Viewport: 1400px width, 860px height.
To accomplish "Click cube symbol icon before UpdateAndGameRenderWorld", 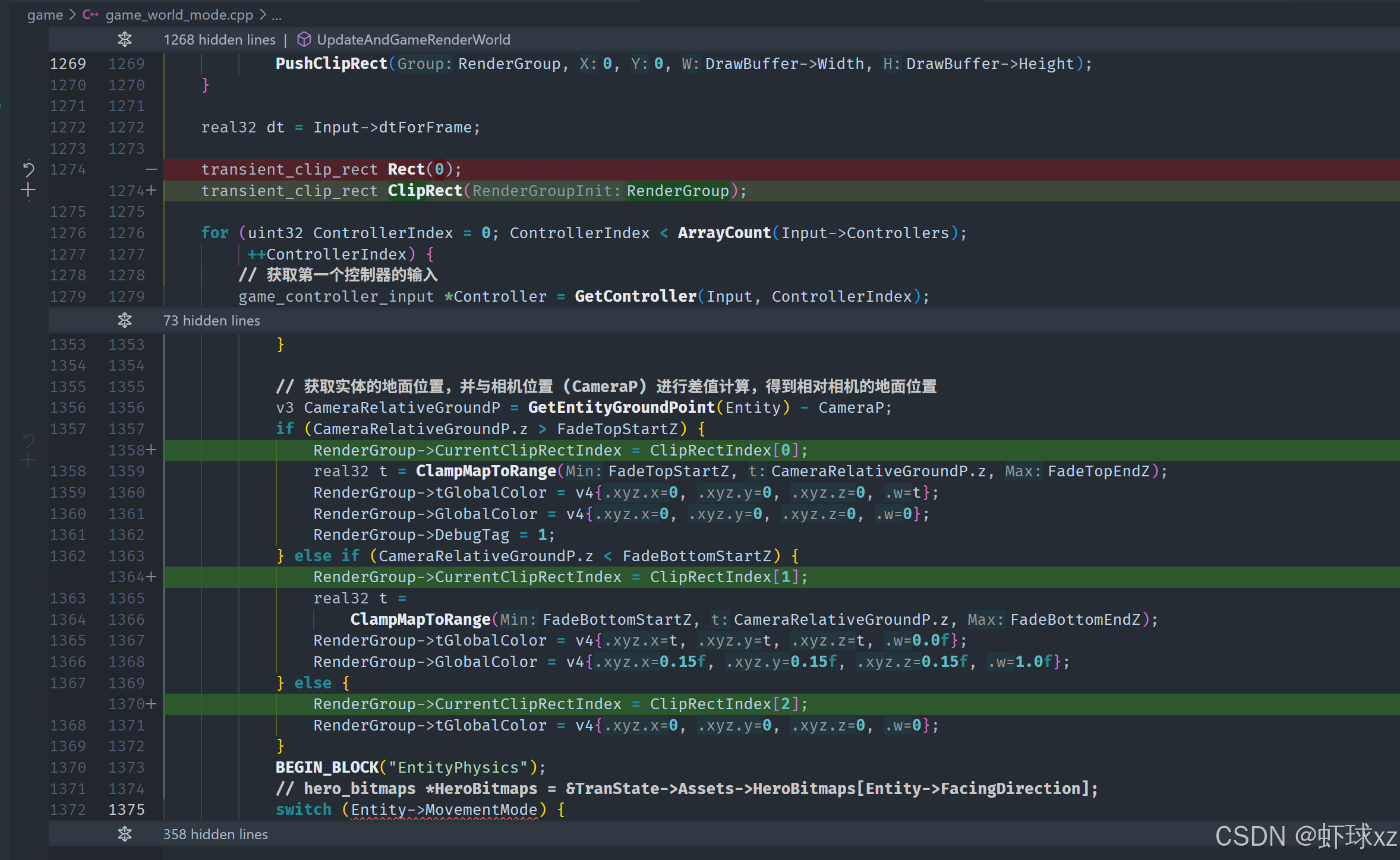I will pos(304,40).
